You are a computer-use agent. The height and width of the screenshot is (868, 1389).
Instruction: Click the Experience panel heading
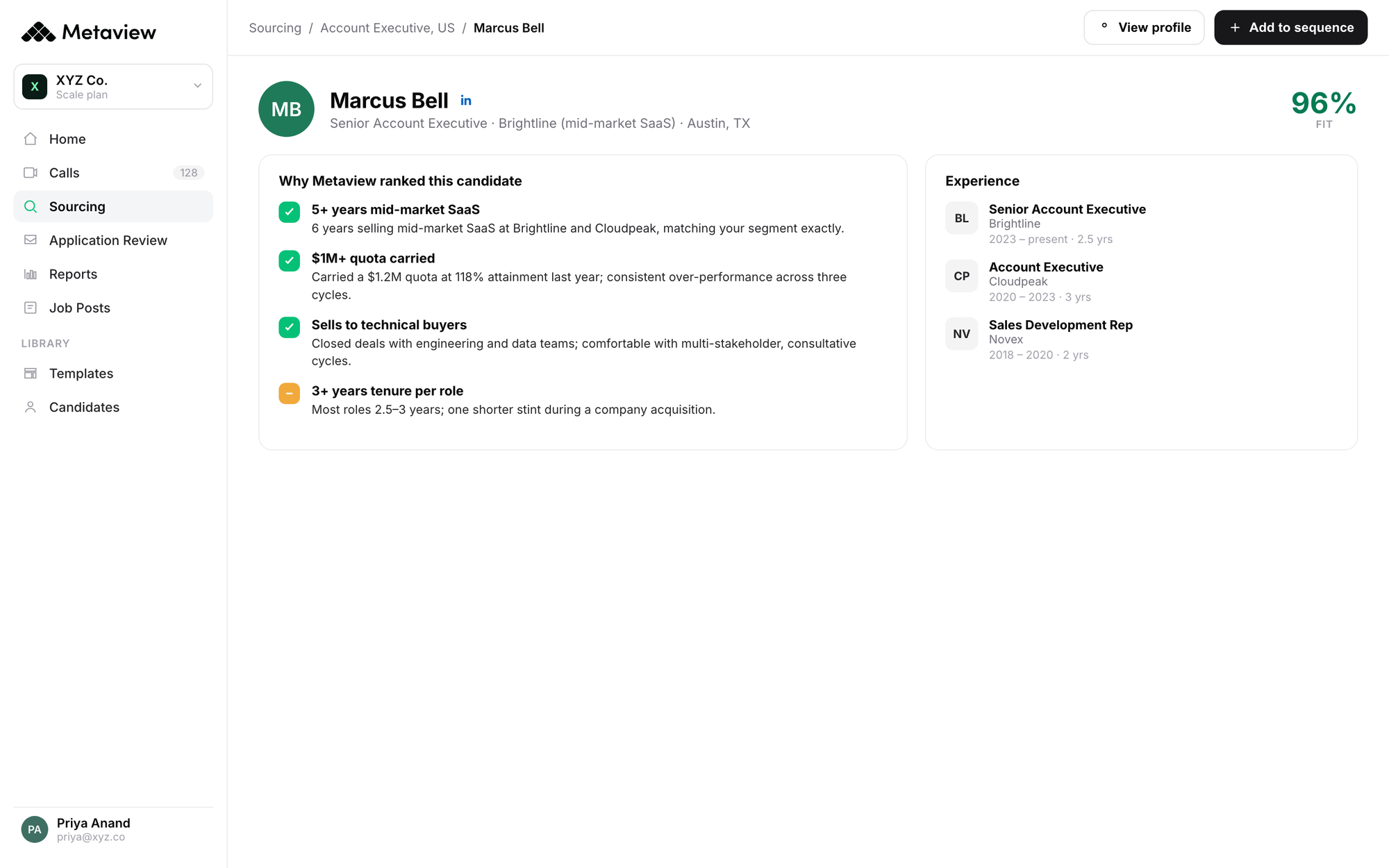(982, 181)
